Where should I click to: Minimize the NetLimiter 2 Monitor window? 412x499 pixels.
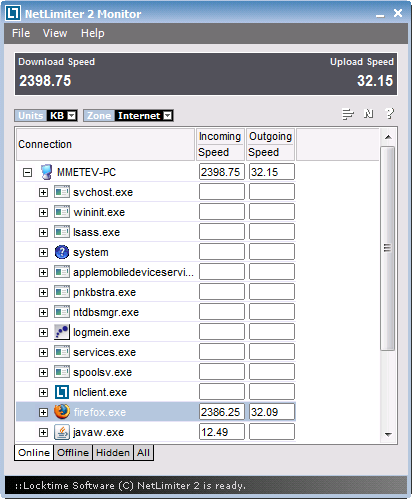click(380, 15)
